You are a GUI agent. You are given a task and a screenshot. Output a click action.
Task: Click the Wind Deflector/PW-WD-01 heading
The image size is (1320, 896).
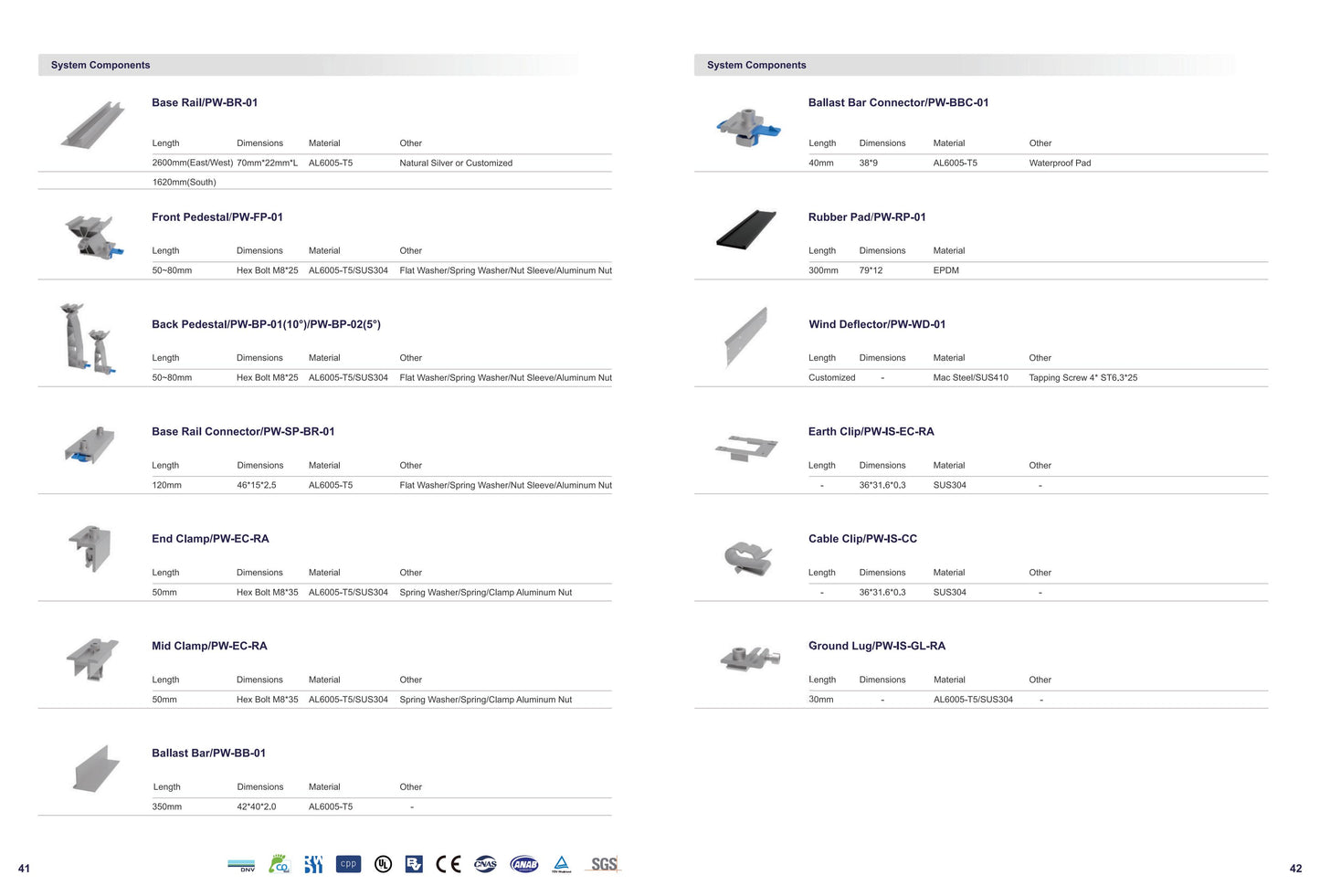pos(876,324)
